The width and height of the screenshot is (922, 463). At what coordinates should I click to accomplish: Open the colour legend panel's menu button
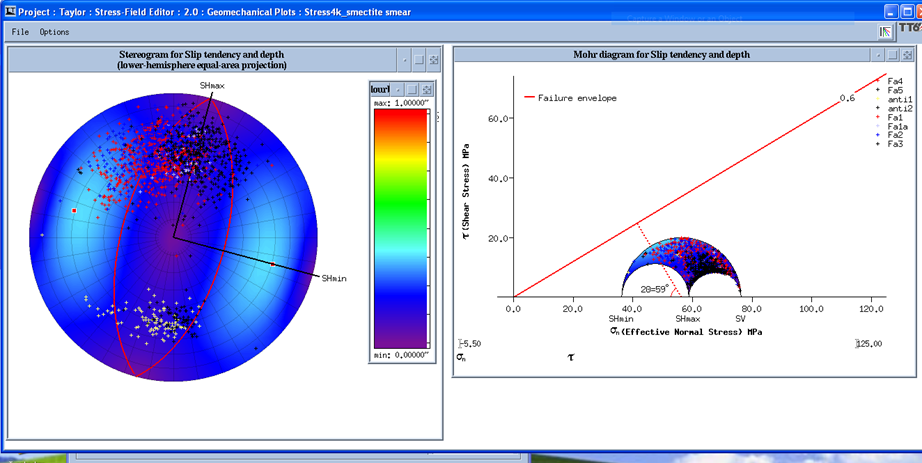click(399, 89)
